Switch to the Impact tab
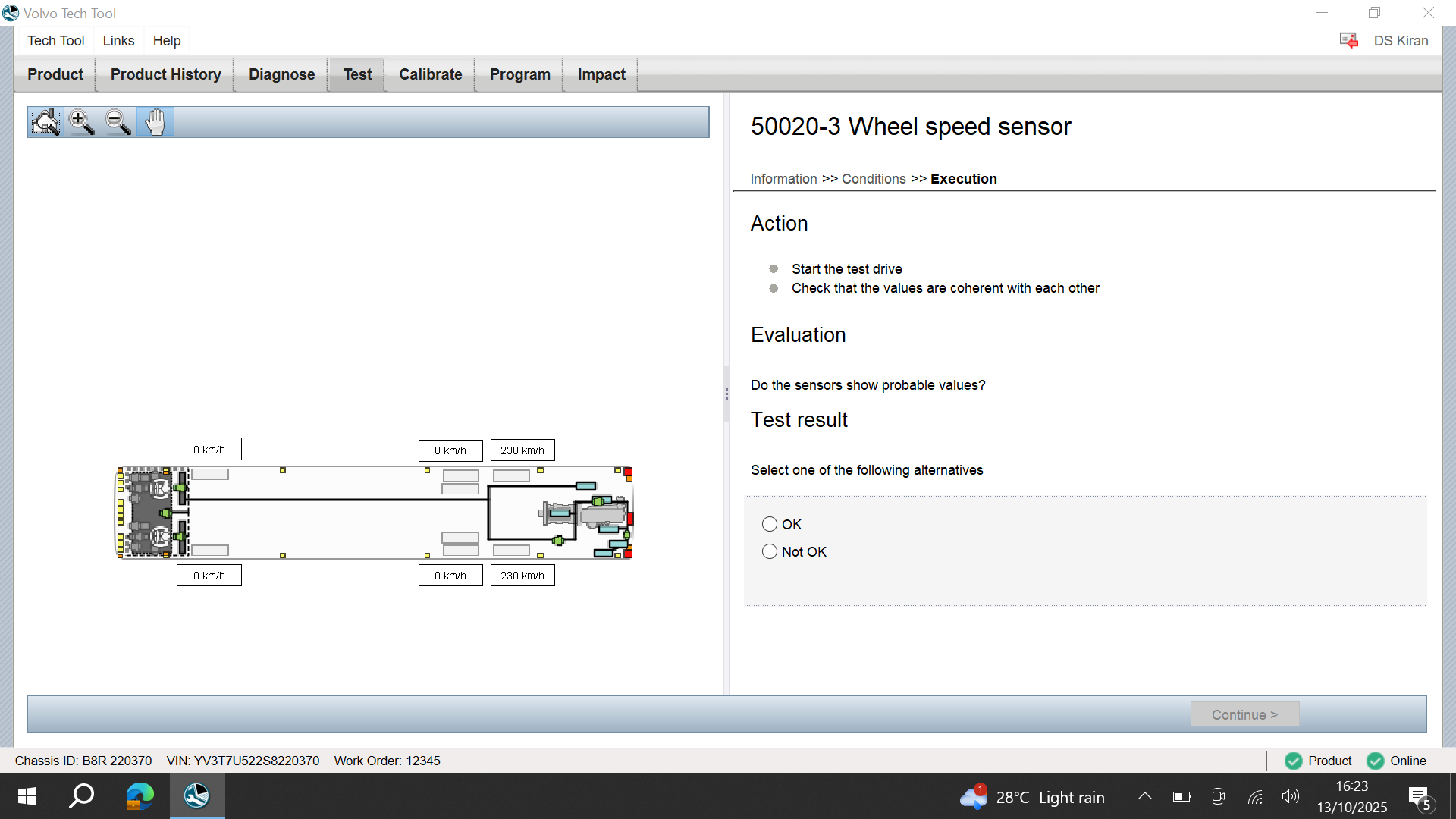This screenshot has width=1456, height=819. 601,74
